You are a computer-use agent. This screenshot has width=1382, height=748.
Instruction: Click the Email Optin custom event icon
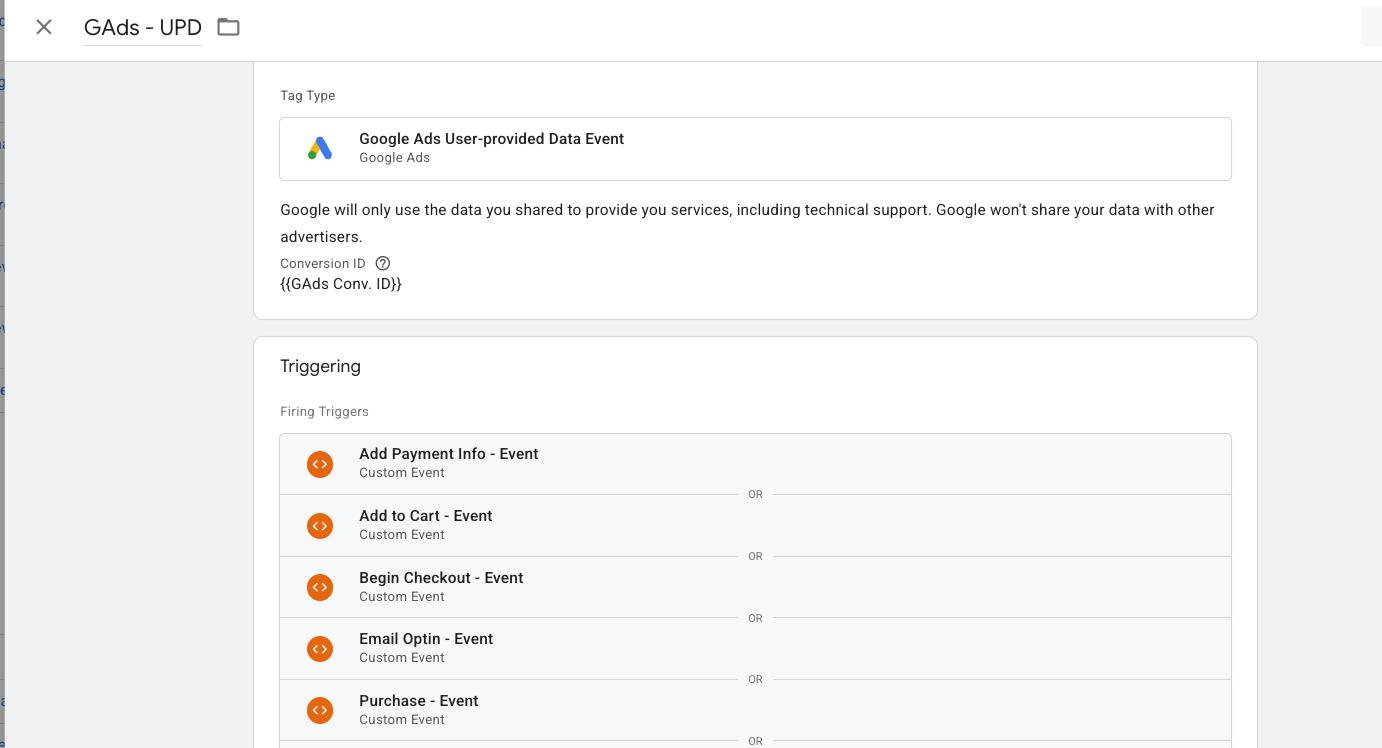coord(320,648)
